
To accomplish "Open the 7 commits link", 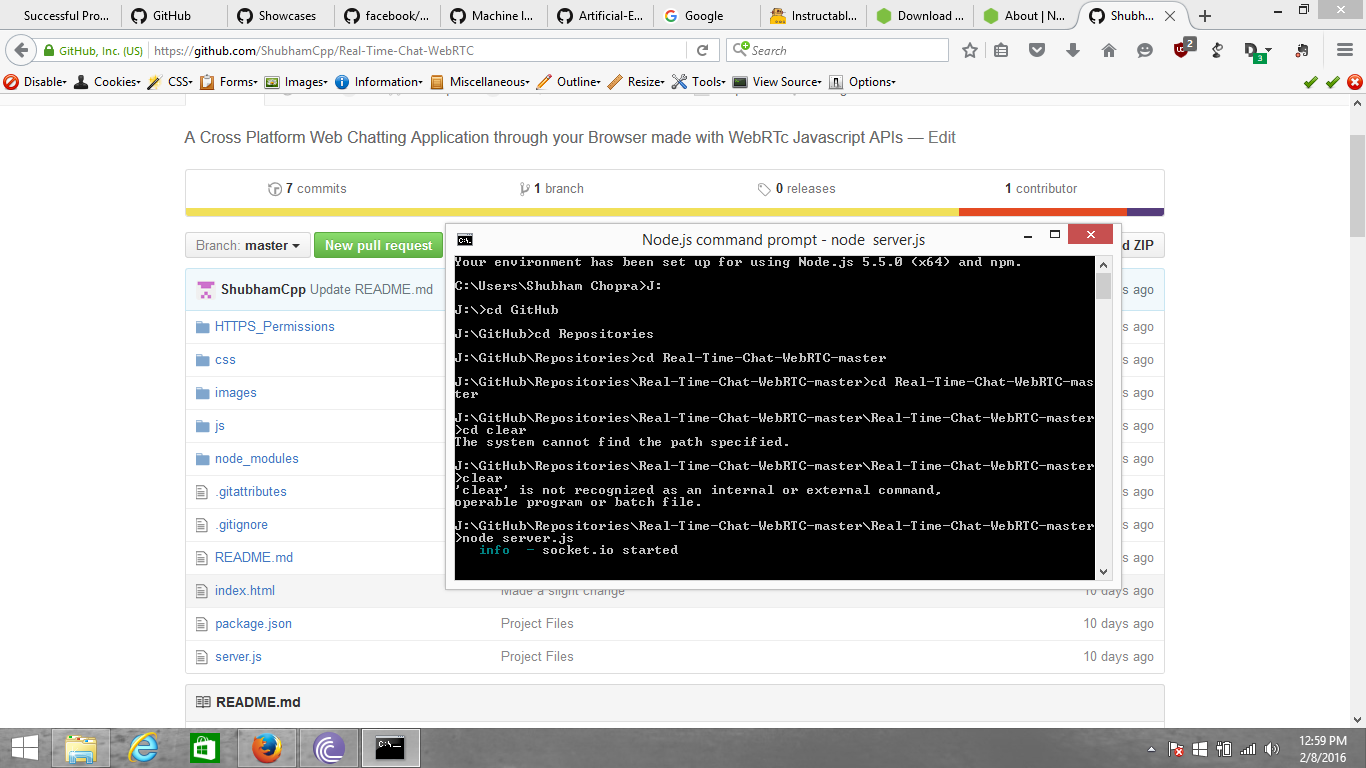I will click(307, 189).
